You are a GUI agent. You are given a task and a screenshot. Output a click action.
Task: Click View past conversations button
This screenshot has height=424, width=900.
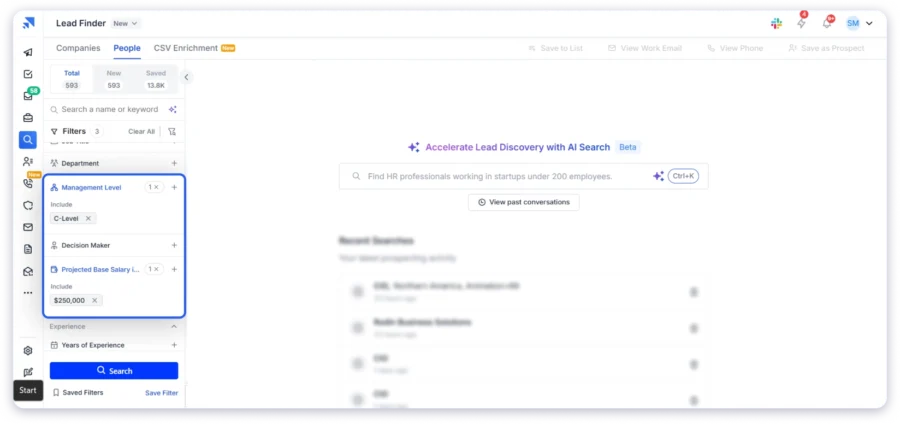click(523, 202)
